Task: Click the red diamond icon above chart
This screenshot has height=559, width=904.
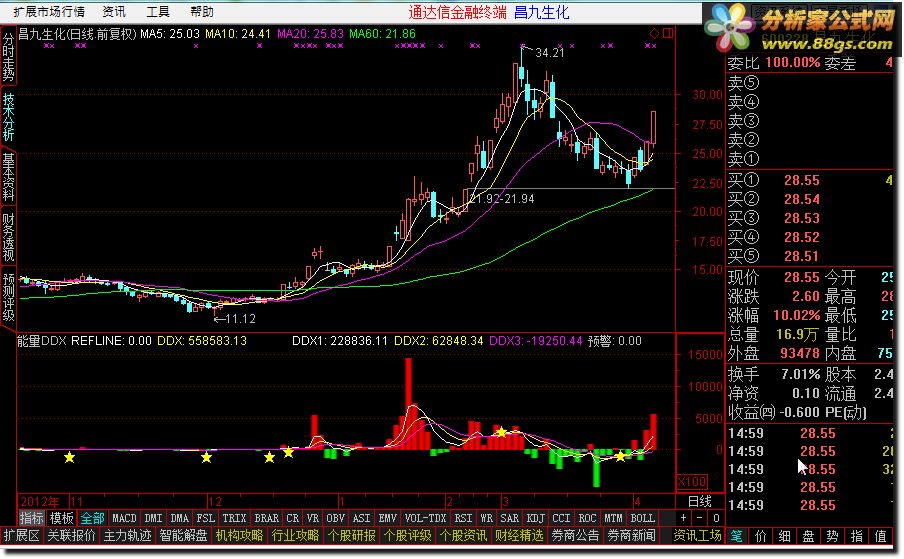Action: pos(654,33)
